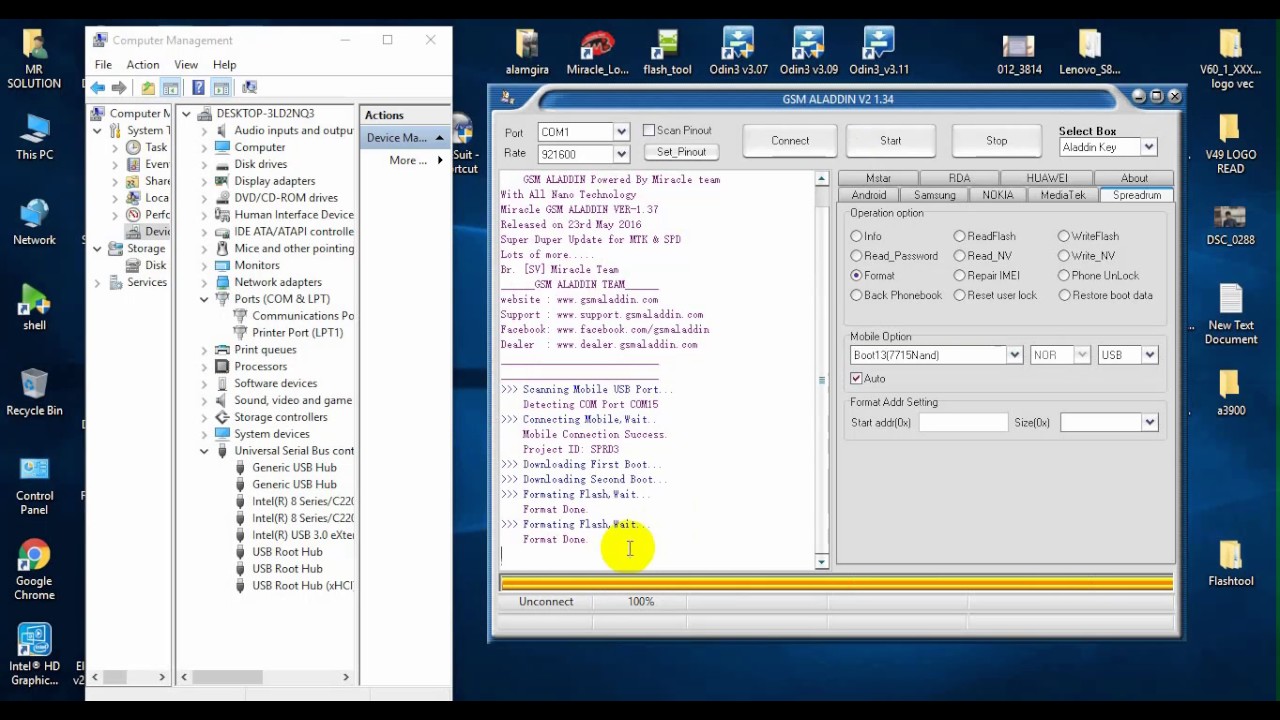Launch Odin3_v3.11 desktop icon
The height and width of the screenshot is (720, 1280).
(879, 52)
